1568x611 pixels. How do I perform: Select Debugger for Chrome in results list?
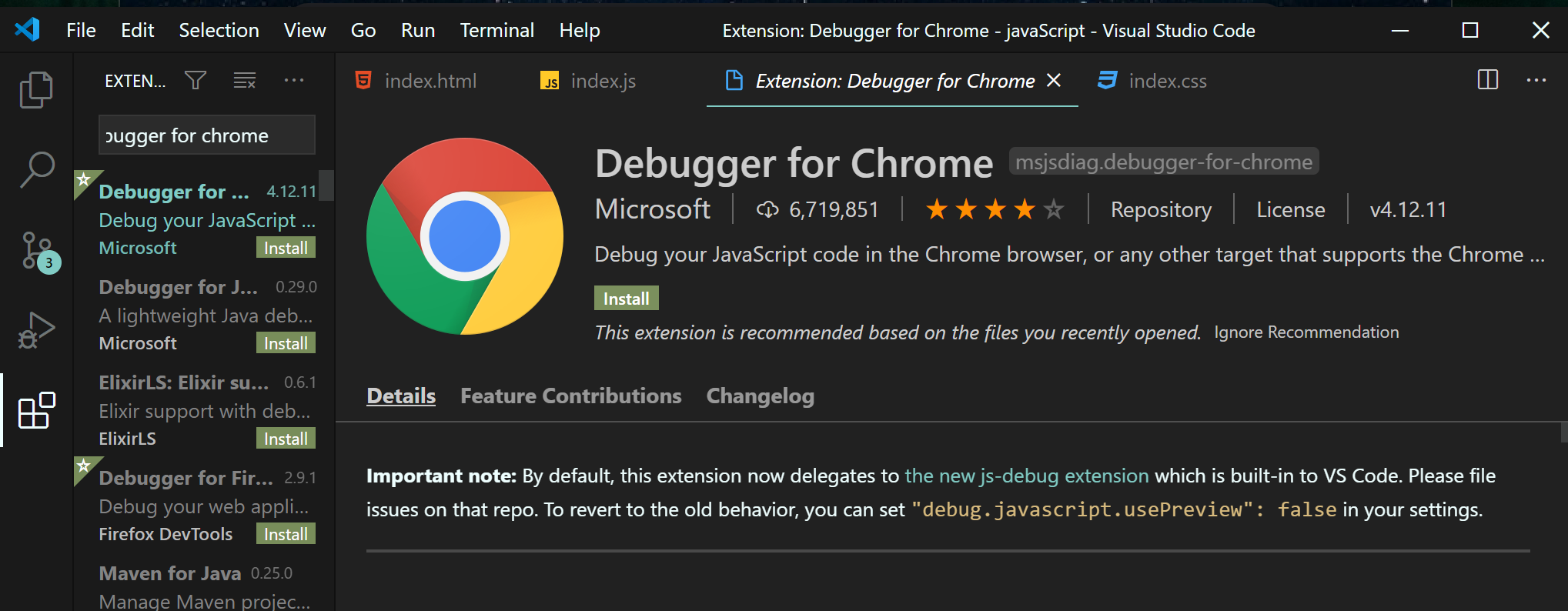[x=203, y=218]
